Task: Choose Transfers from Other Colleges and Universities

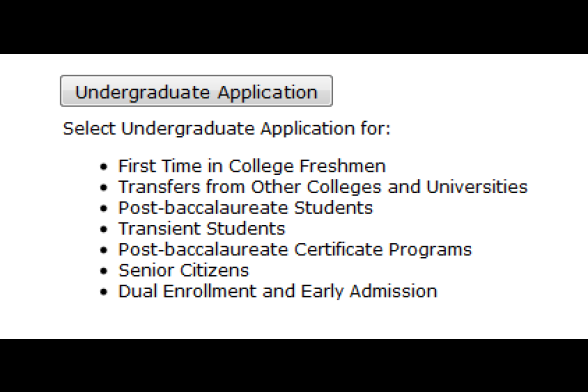Action: click(x=323, y=187)
